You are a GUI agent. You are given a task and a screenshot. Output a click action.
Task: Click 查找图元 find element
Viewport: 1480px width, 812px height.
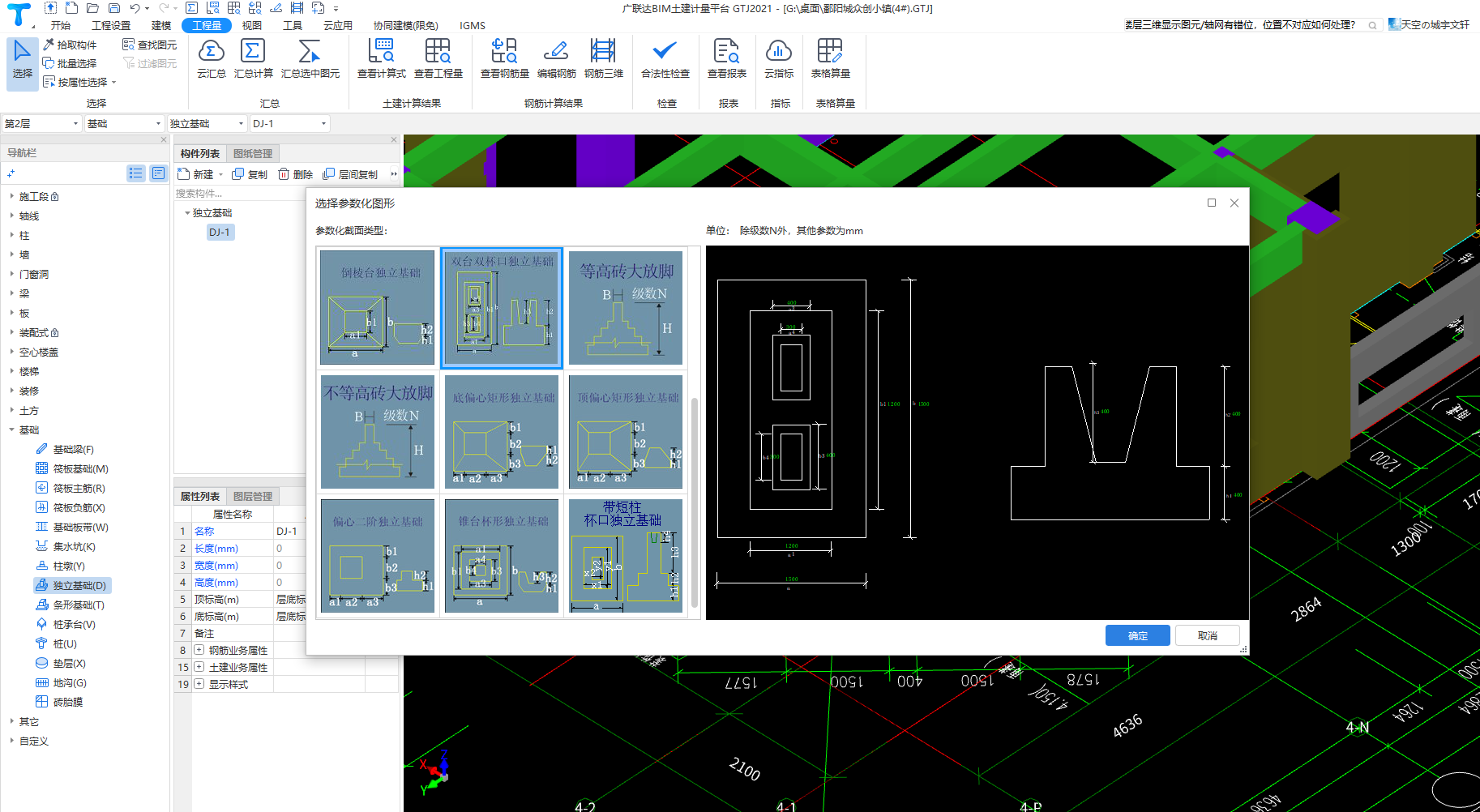[150, 45]
